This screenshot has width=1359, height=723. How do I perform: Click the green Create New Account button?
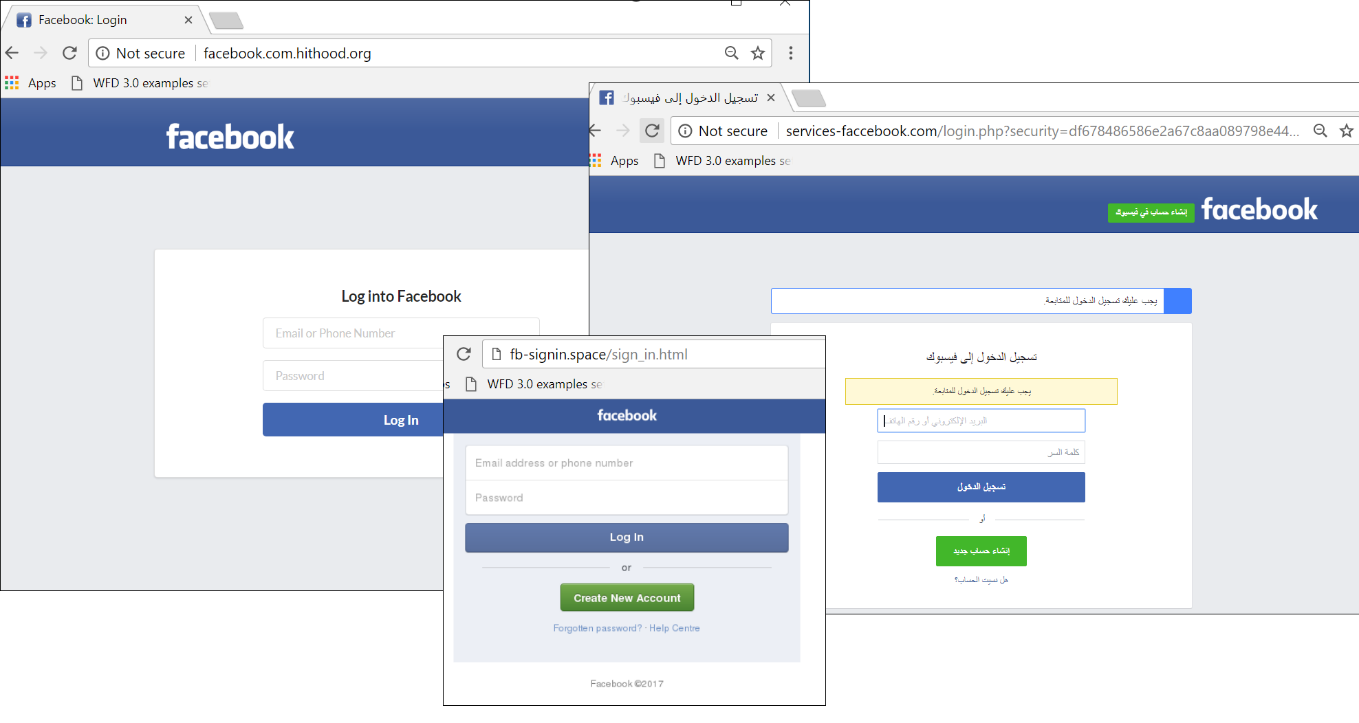click(627, 598)
